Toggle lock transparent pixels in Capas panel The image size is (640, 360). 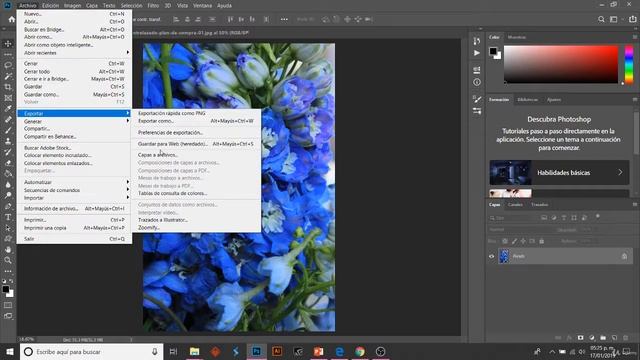505,241
